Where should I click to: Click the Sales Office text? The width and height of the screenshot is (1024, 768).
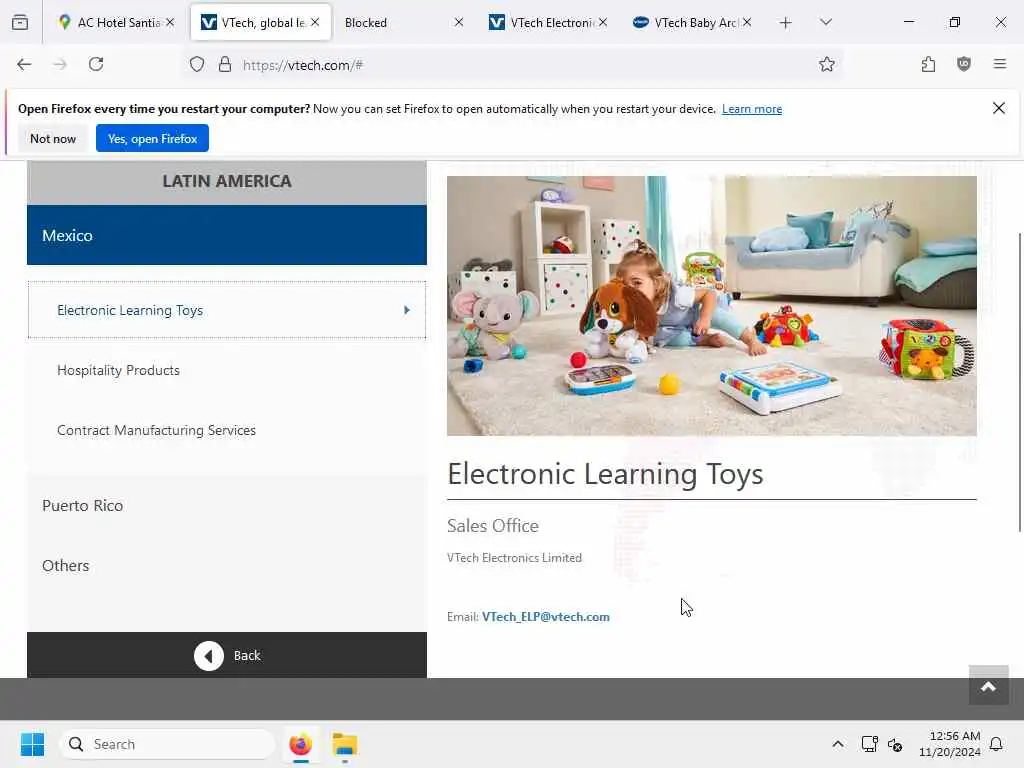coord(492,526)
